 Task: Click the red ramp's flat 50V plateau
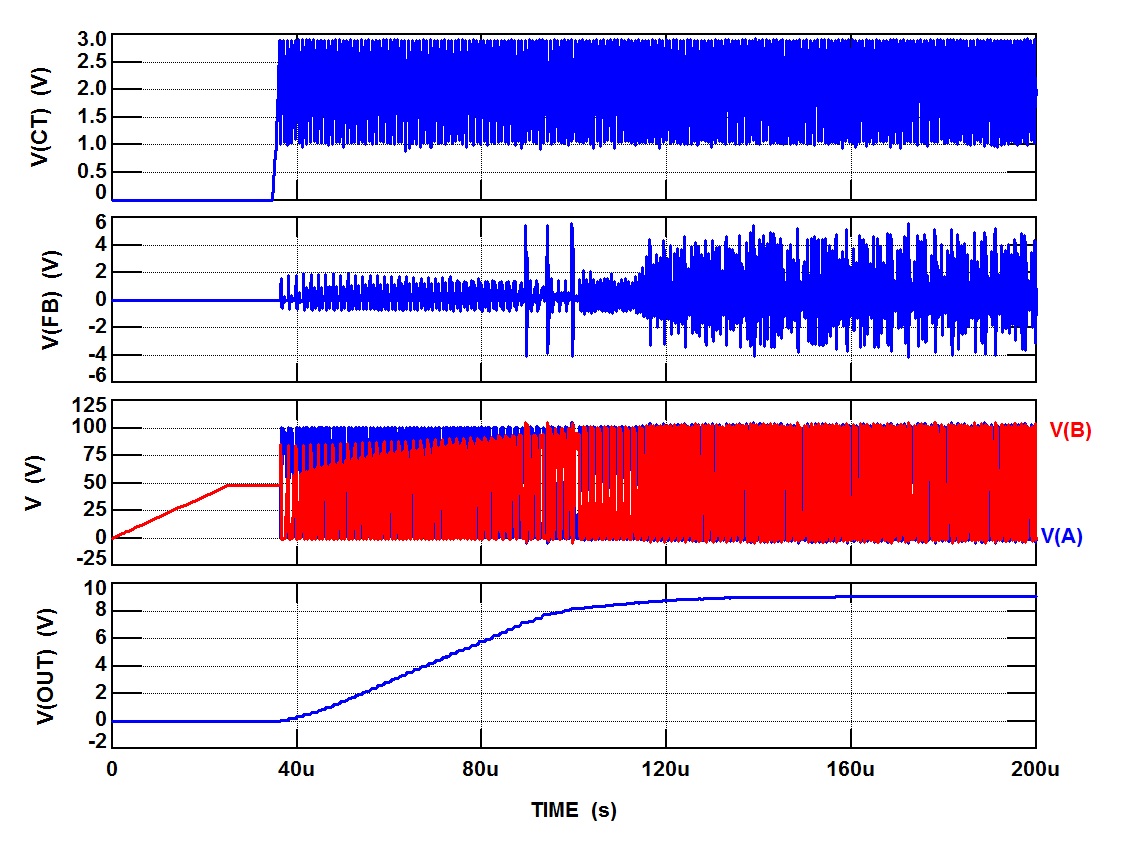tap(252, 485)
